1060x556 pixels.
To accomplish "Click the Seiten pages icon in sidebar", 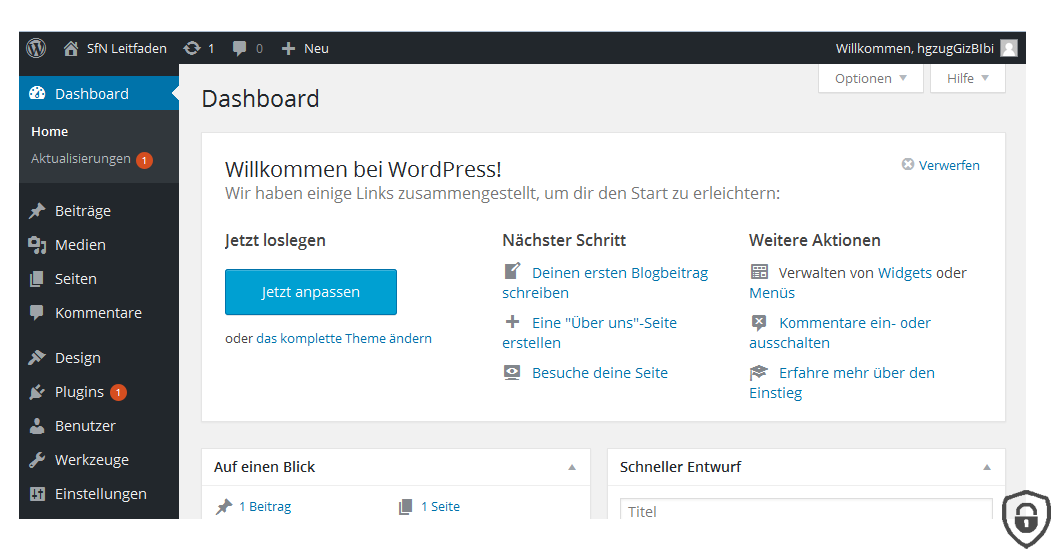I will pos(37,279).
